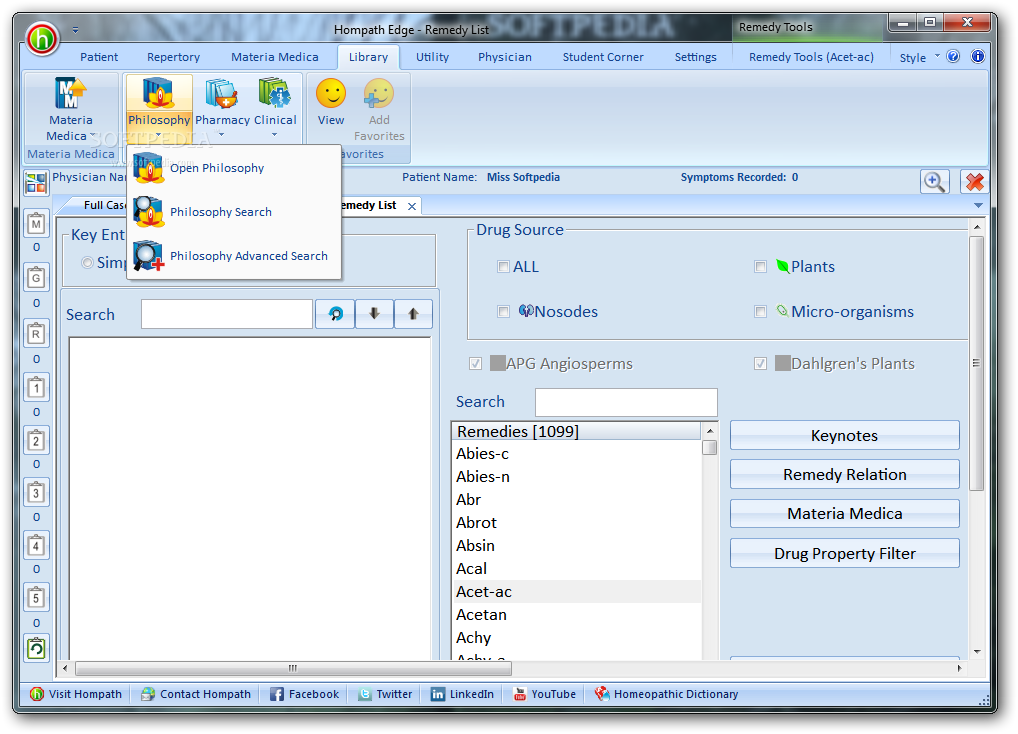Click clipboard number 5 sidebar icon

coord(36,598)
